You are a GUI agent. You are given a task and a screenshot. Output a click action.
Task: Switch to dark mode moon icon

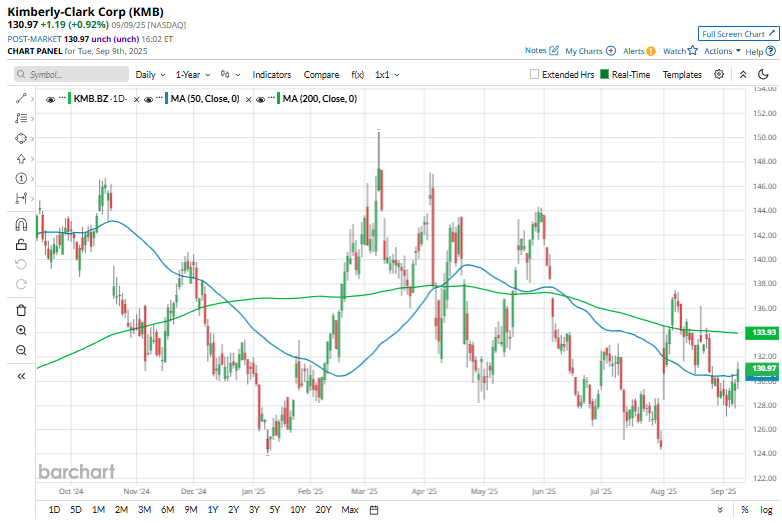(x=763, y=74)
